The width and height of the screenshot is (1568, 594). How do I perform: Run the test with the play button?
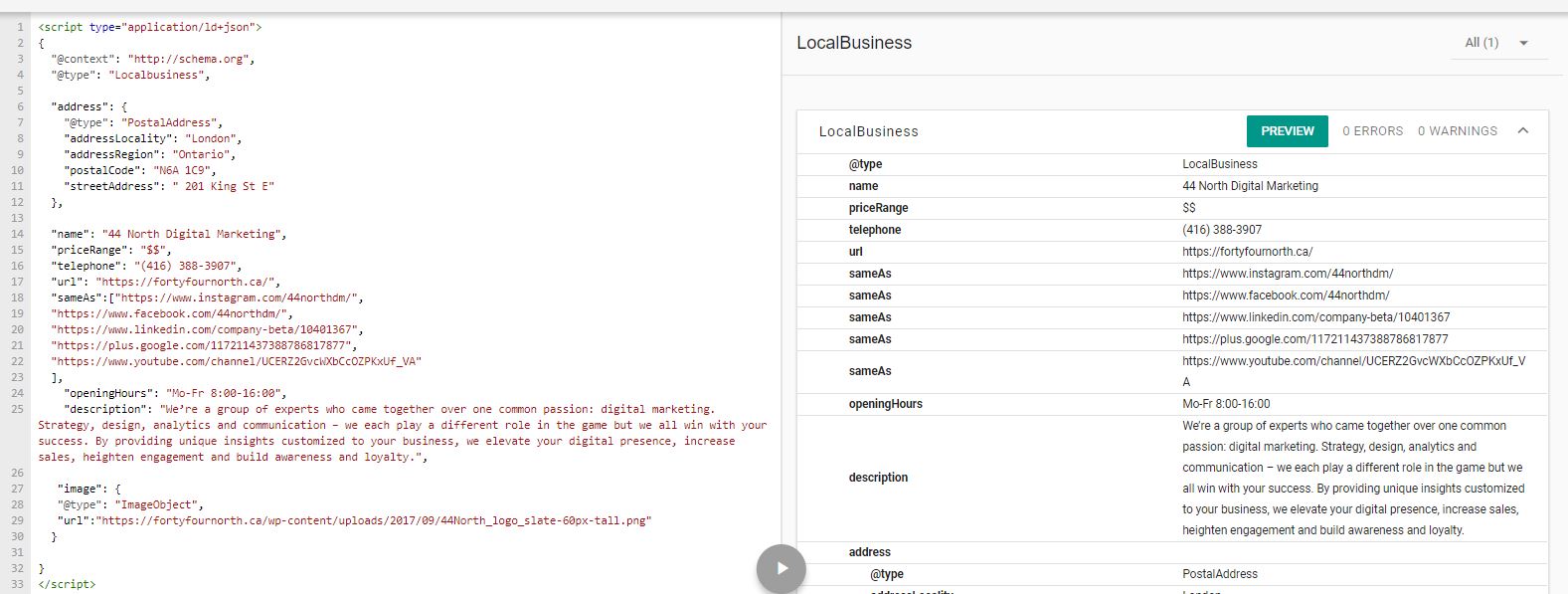[x=782, y=568]
